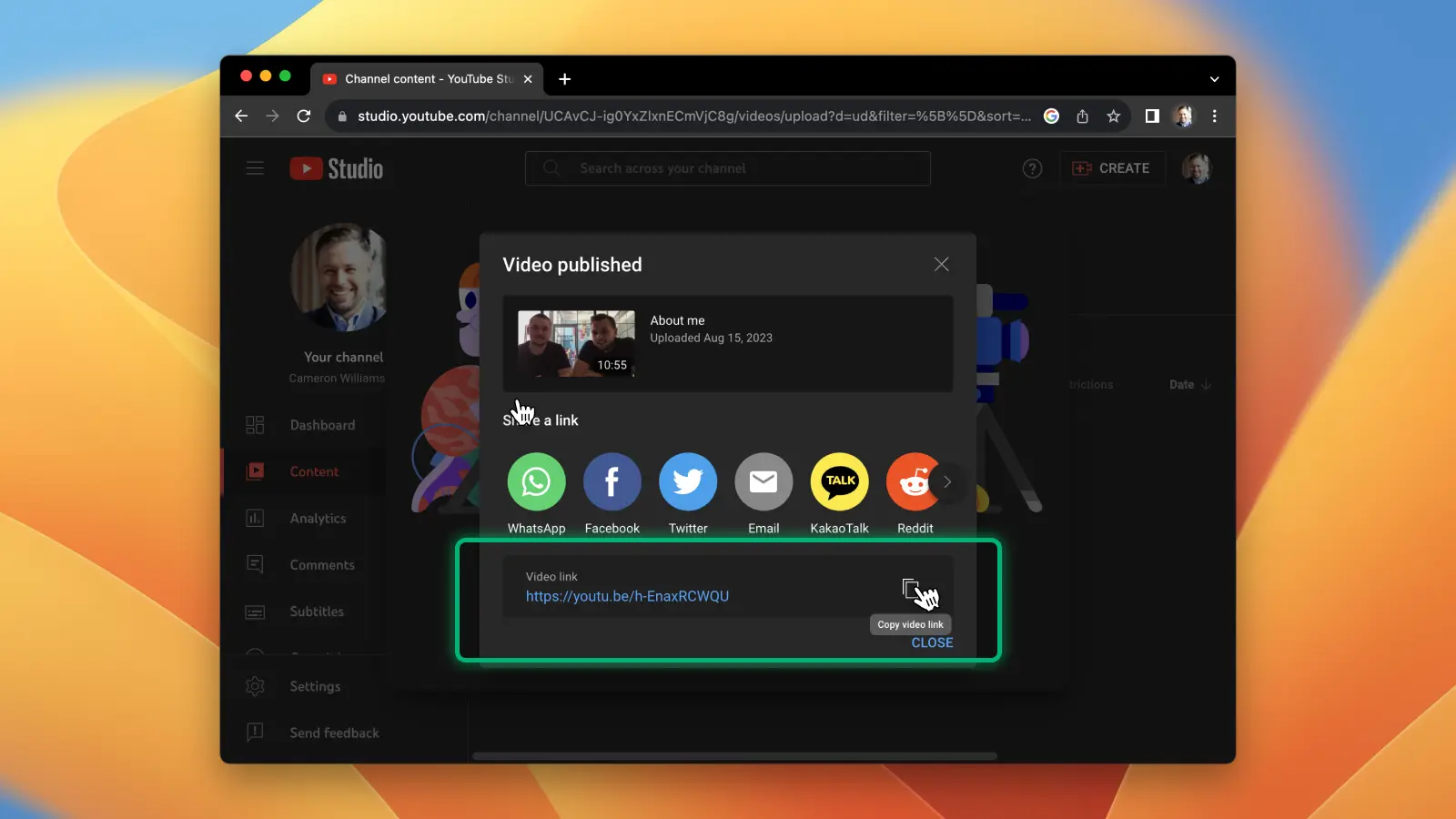Screen dimensions: 1456x819
Task: Show more sharing options arrow
Action: (947, 481)
